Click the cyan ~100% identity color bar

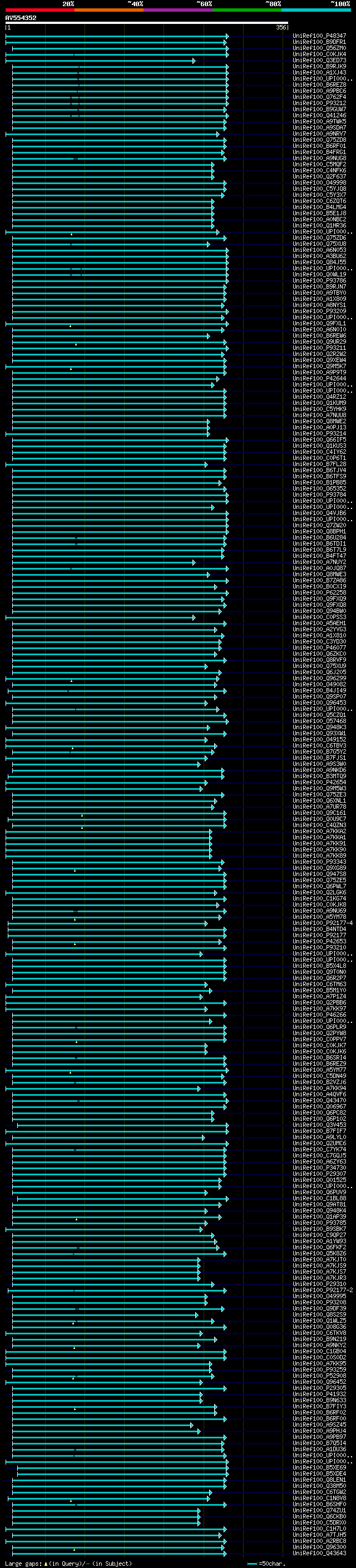click(316, 11)
